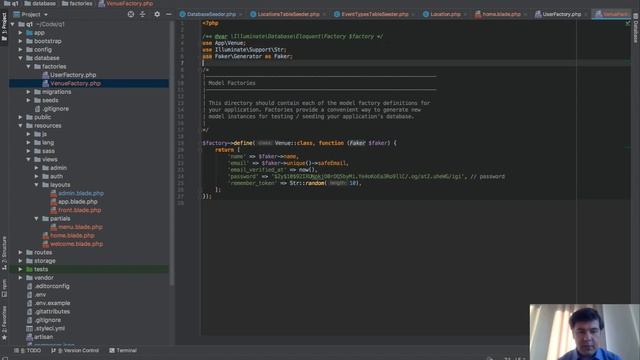
Task: Expand the auth views folder
Action: coord(37,176)
